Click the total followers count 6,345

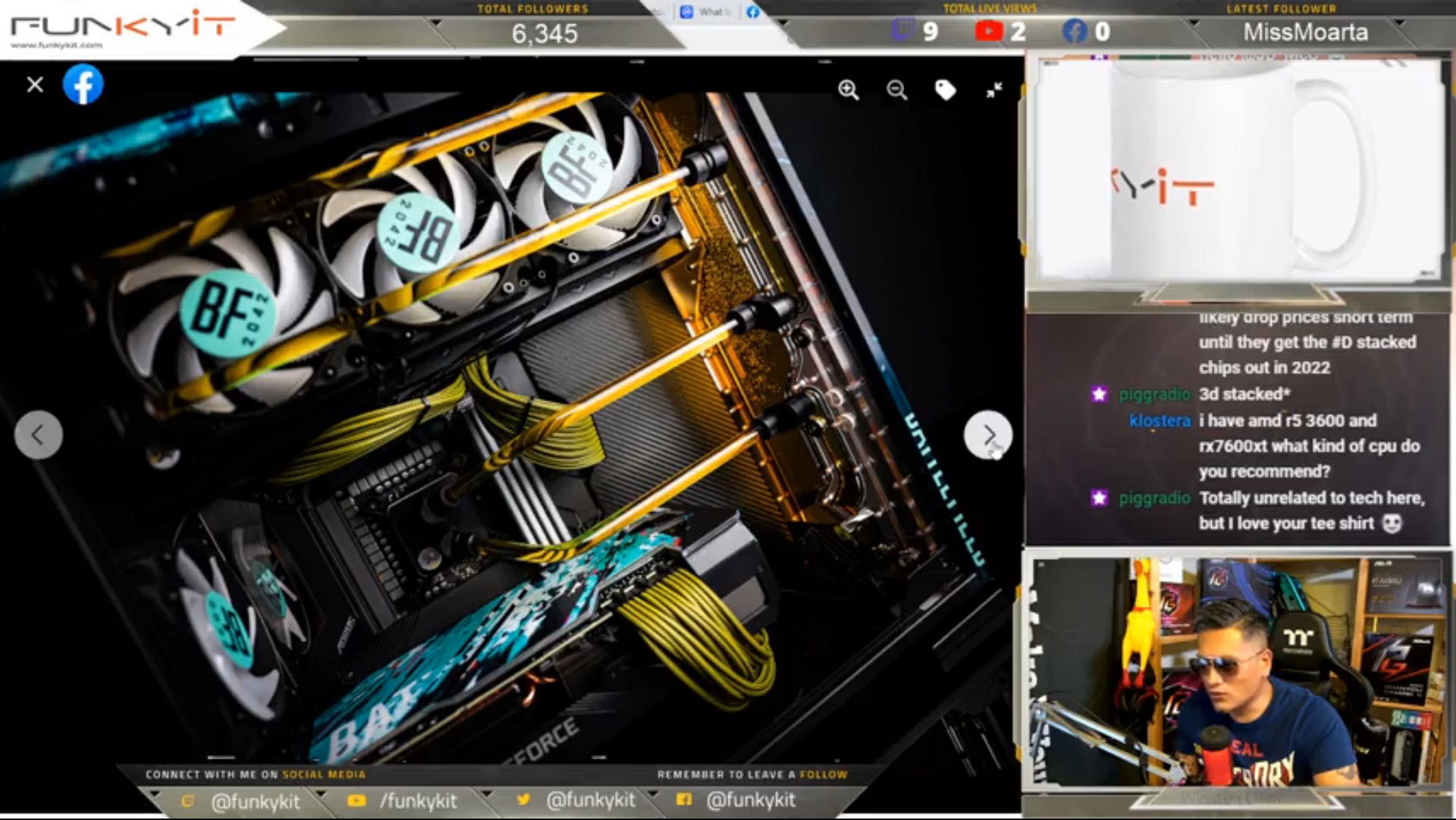point(544,33)
